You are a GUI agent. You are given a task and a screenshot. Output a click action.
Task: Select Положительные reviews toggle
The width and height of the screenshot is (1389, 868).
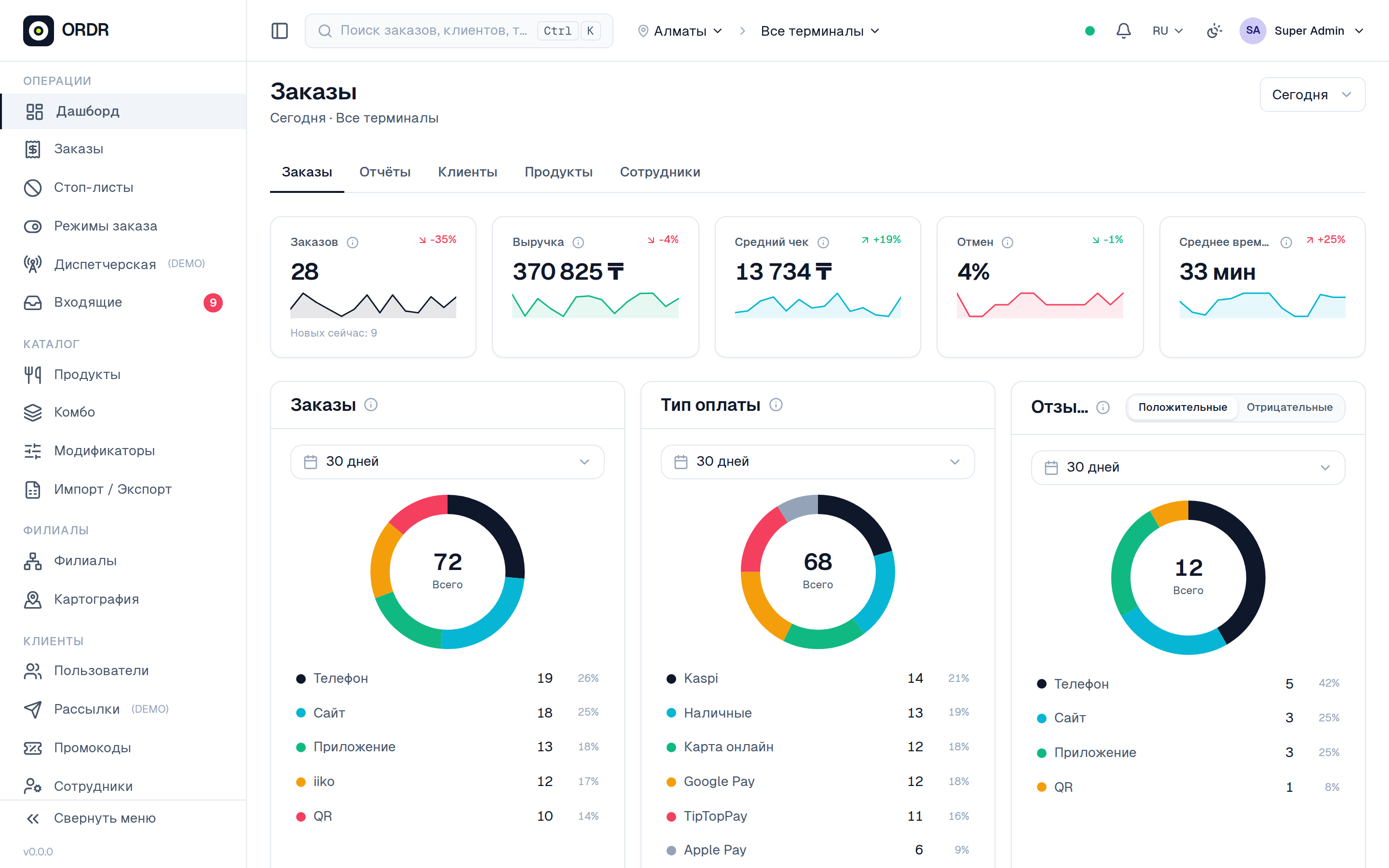[x=1183, y=407]
